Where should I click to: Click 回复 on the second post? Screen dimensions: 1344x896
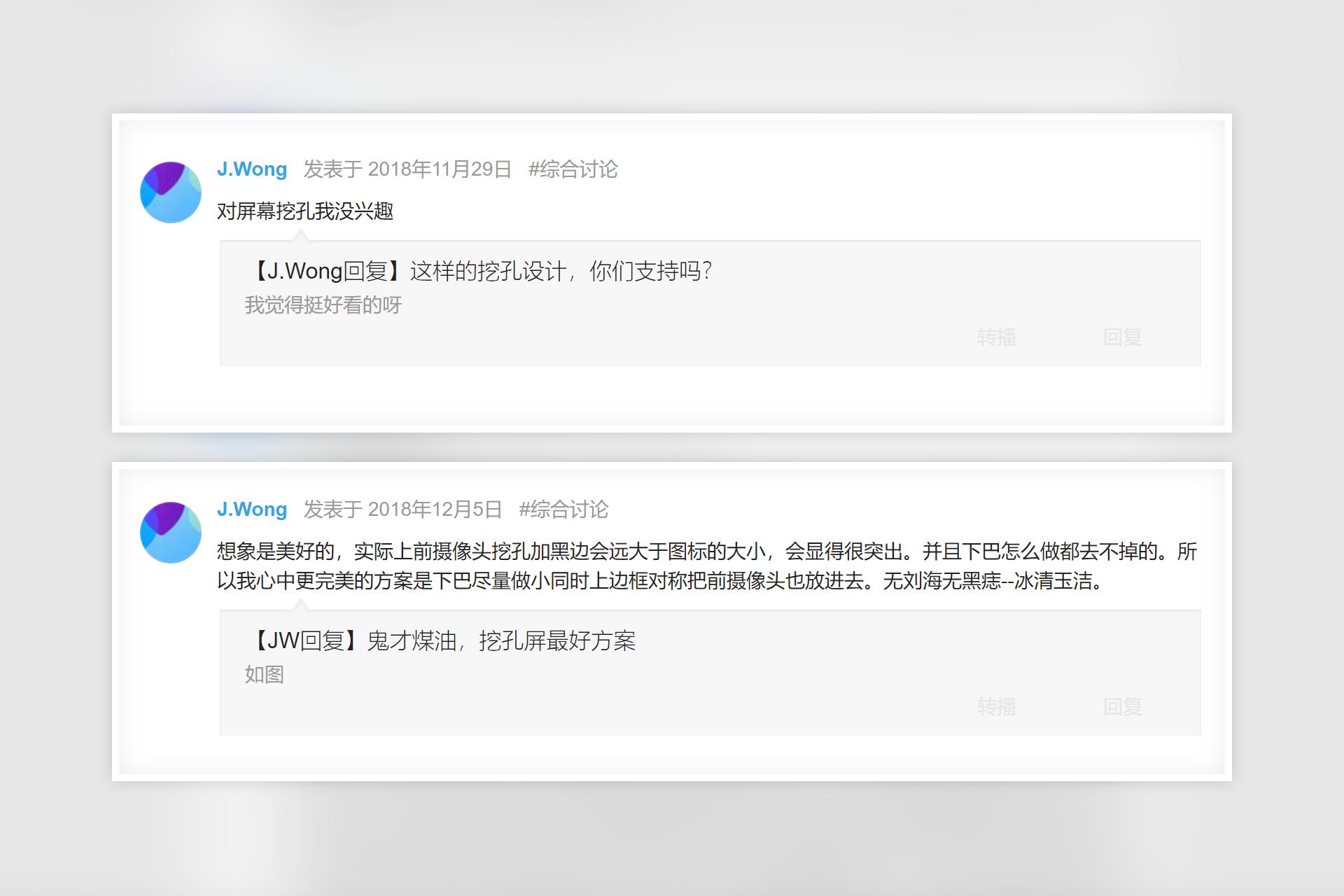point(1123,708)
